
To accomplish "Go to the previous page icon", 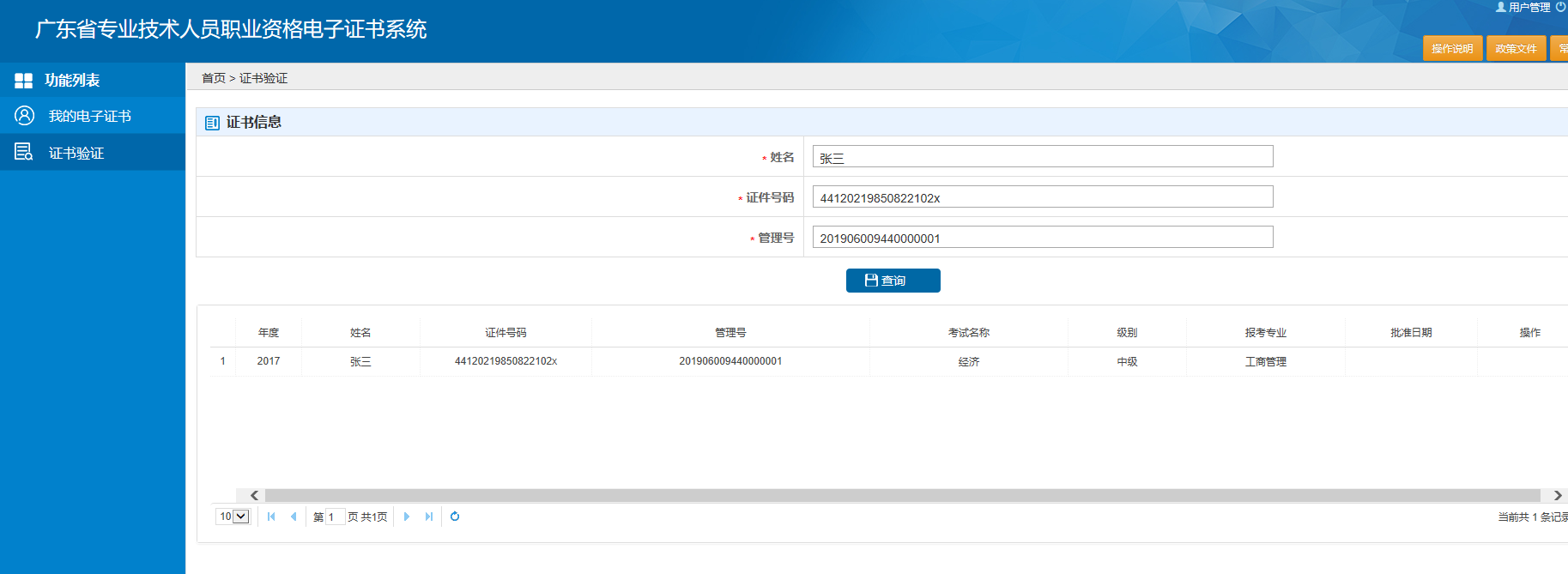I will (x=294, y=517).
